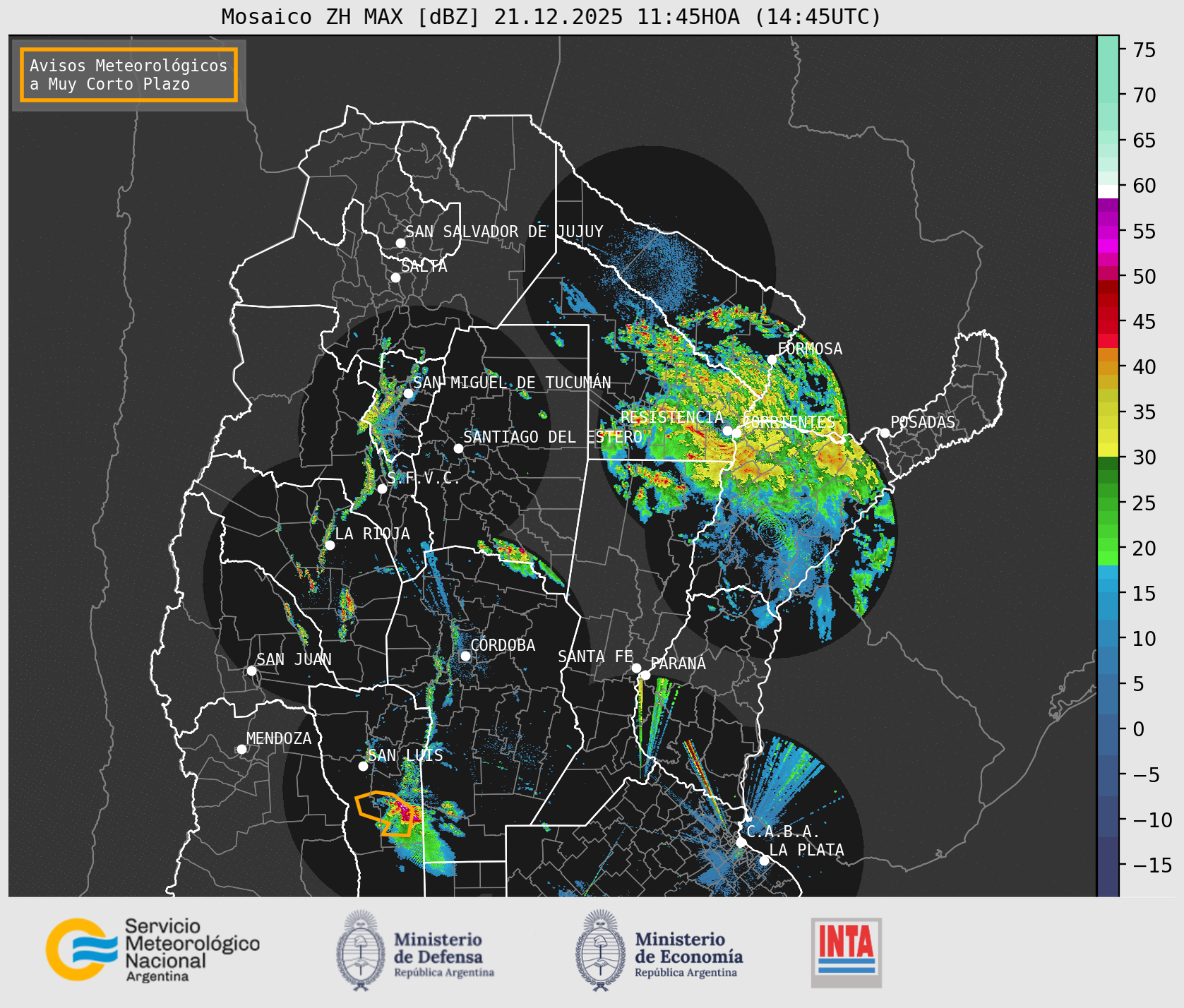
Task: Click the San Salvador de Jujuy label
Action: pyautogui.click(x=504, y=232)
